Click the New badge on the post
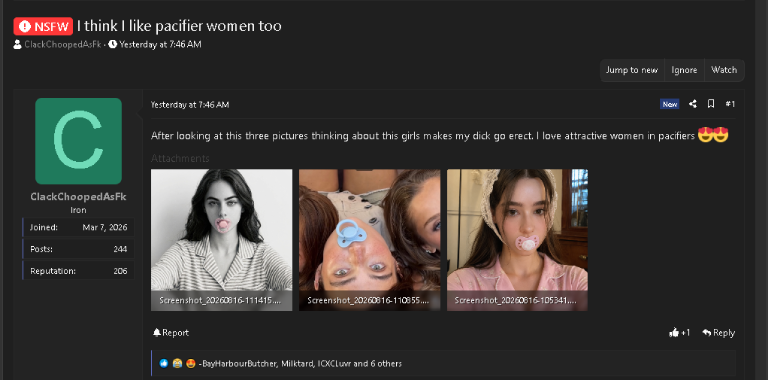The height and width of the screenshot is (380, 768). coord(670,104)
